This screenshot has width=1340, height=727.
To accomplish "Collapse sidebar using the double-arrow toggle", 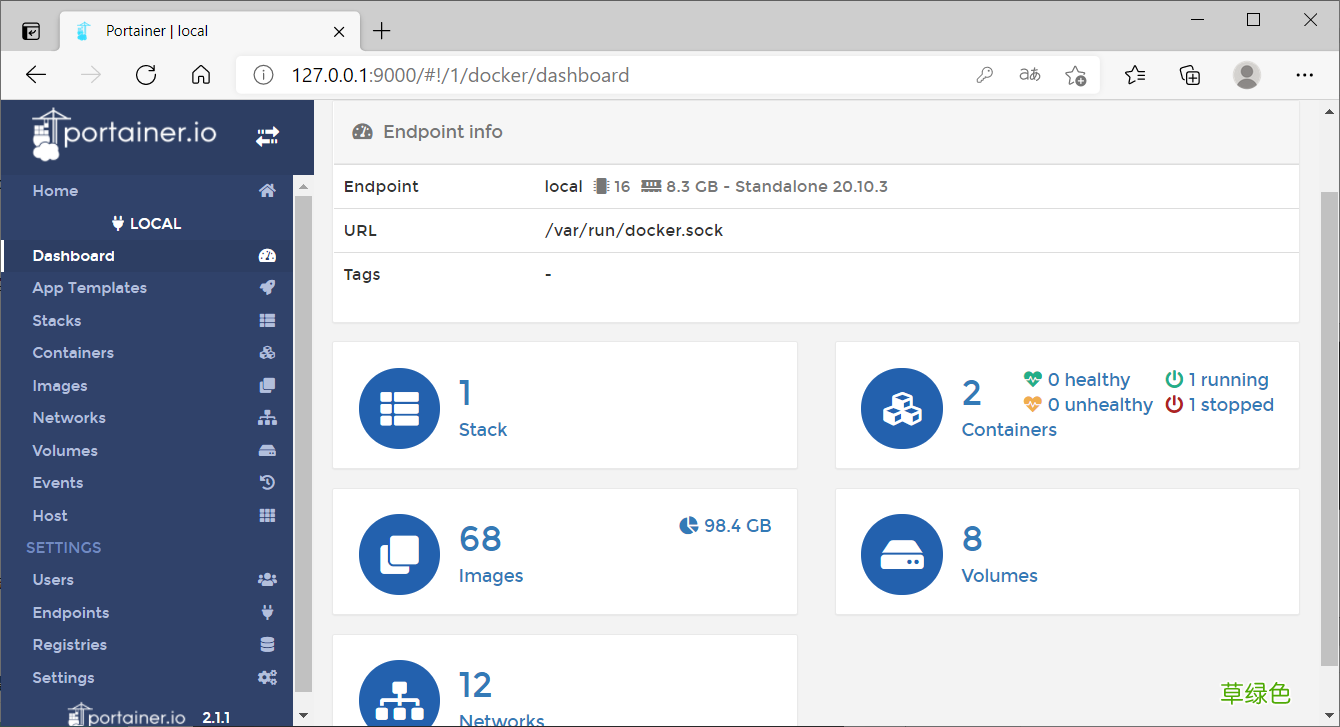I will (267, 135).
